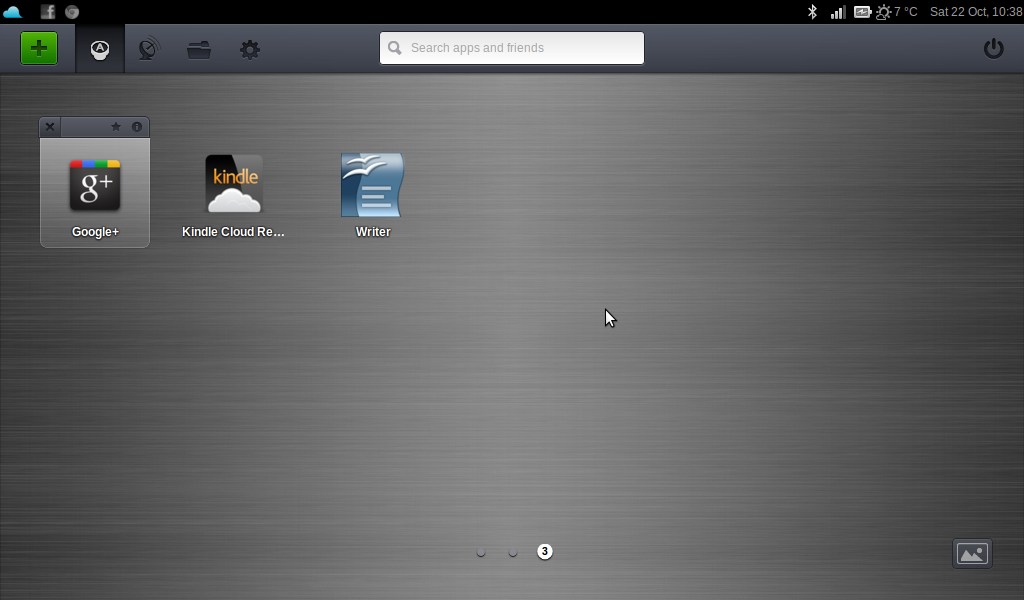Switch to the first launcher page dot
The image size is (1024, 600).
coord(481,552)
